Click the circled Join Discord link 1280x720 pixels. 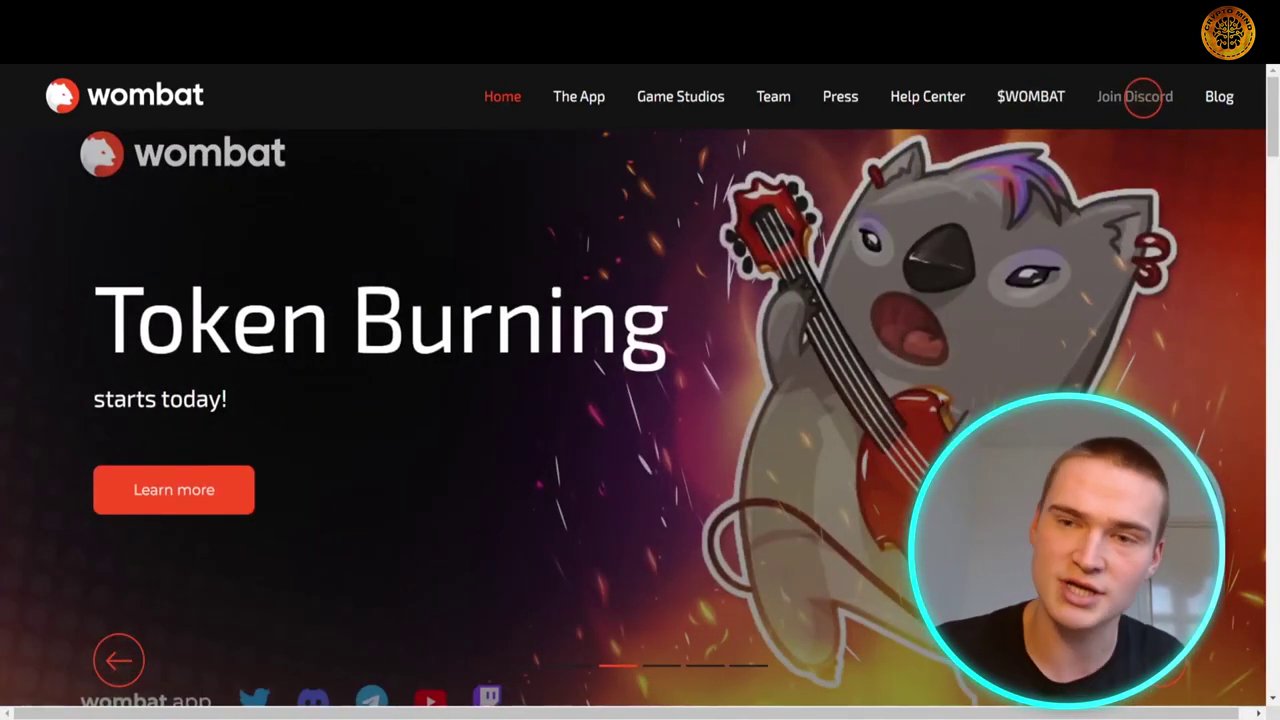point(1135,96)
